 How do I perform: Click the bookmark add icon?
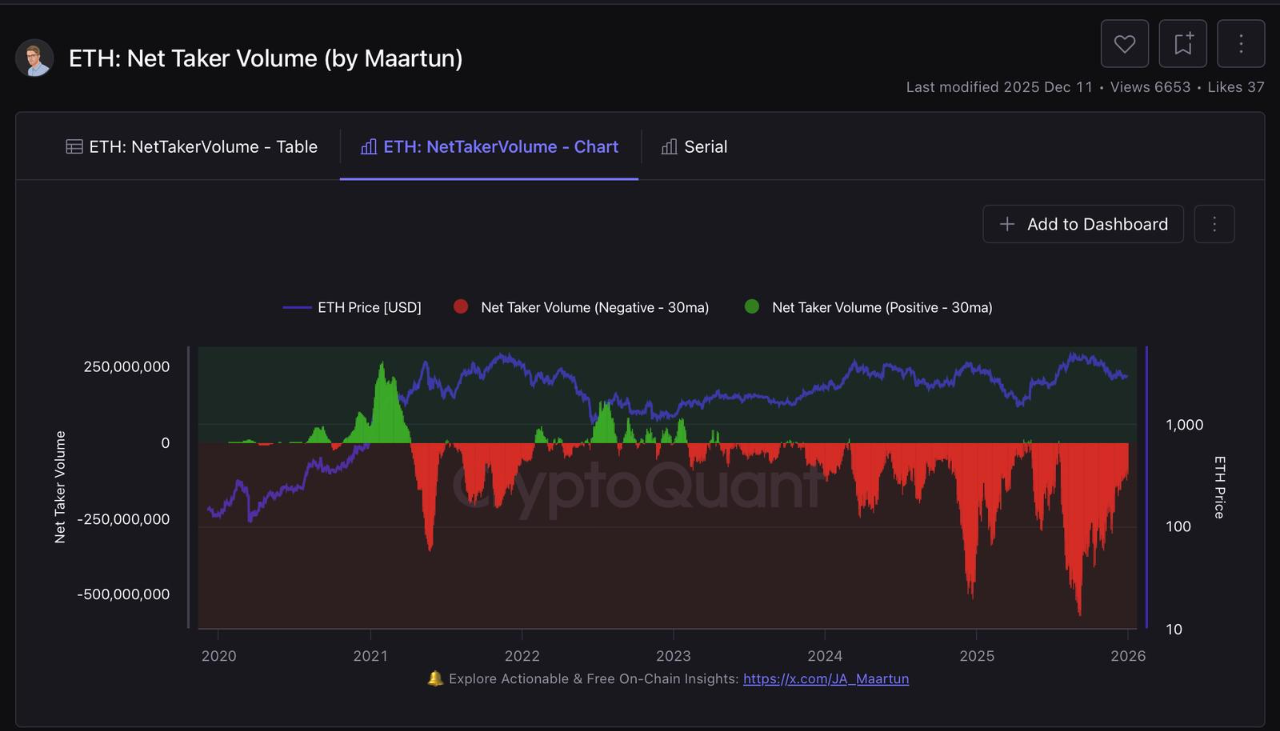pyautogui.click(x=1183, y=44)
